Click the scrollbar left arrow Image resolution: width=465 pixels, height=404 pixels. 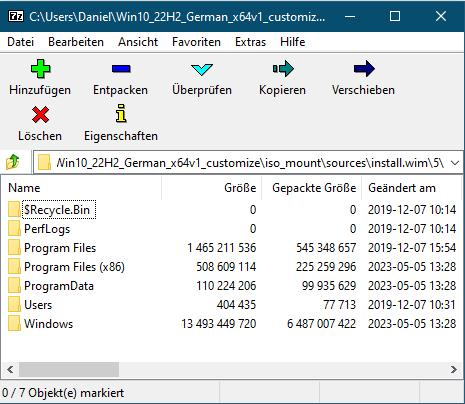coord(10,369)
